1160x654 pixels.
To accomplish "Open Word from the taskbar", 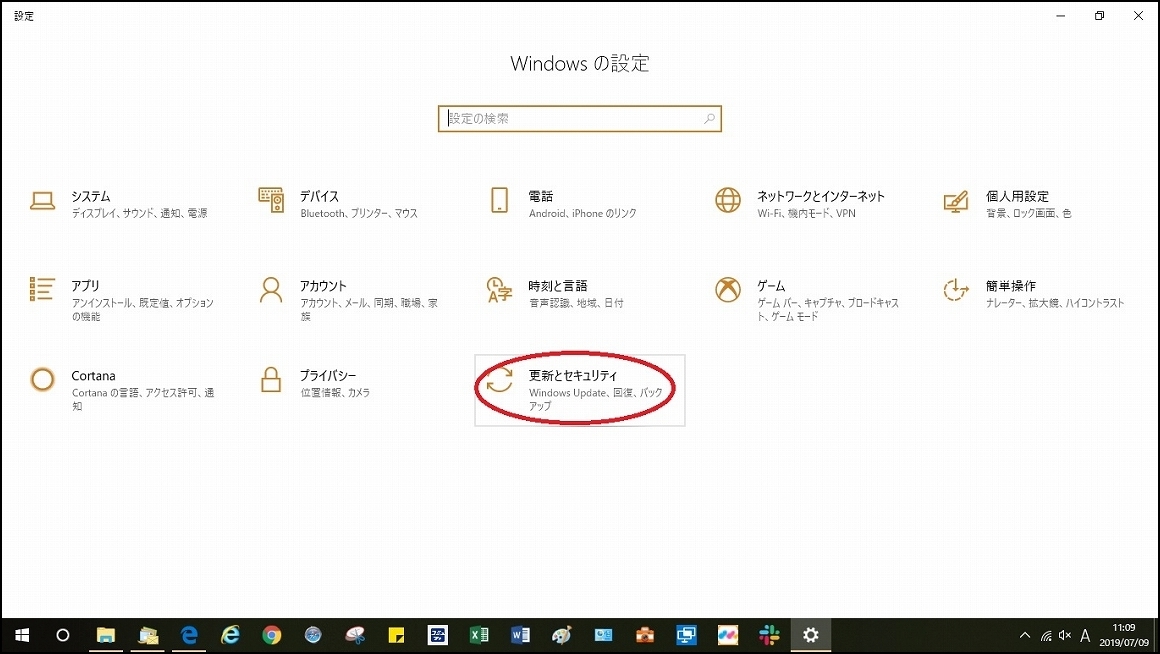I will click(x=520, y=635).
